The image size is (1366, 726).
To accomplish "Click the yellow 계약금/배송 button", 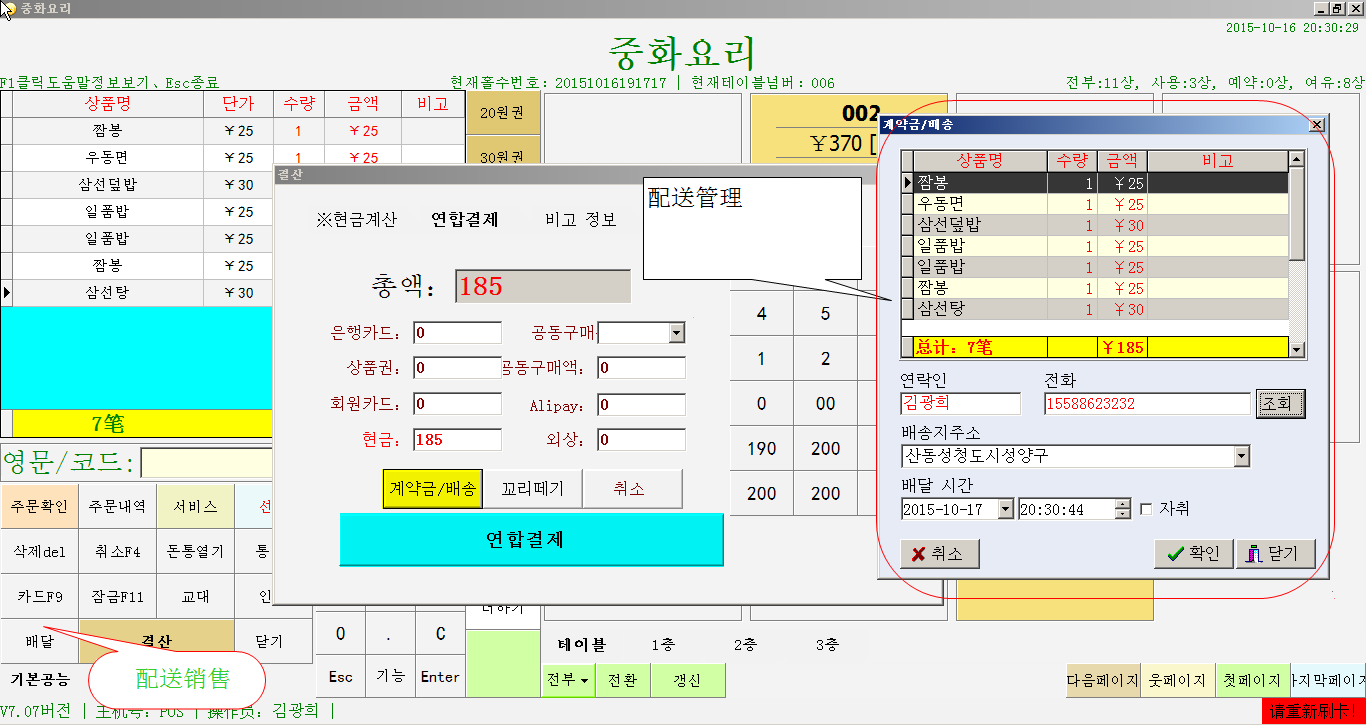I will 432,489.
